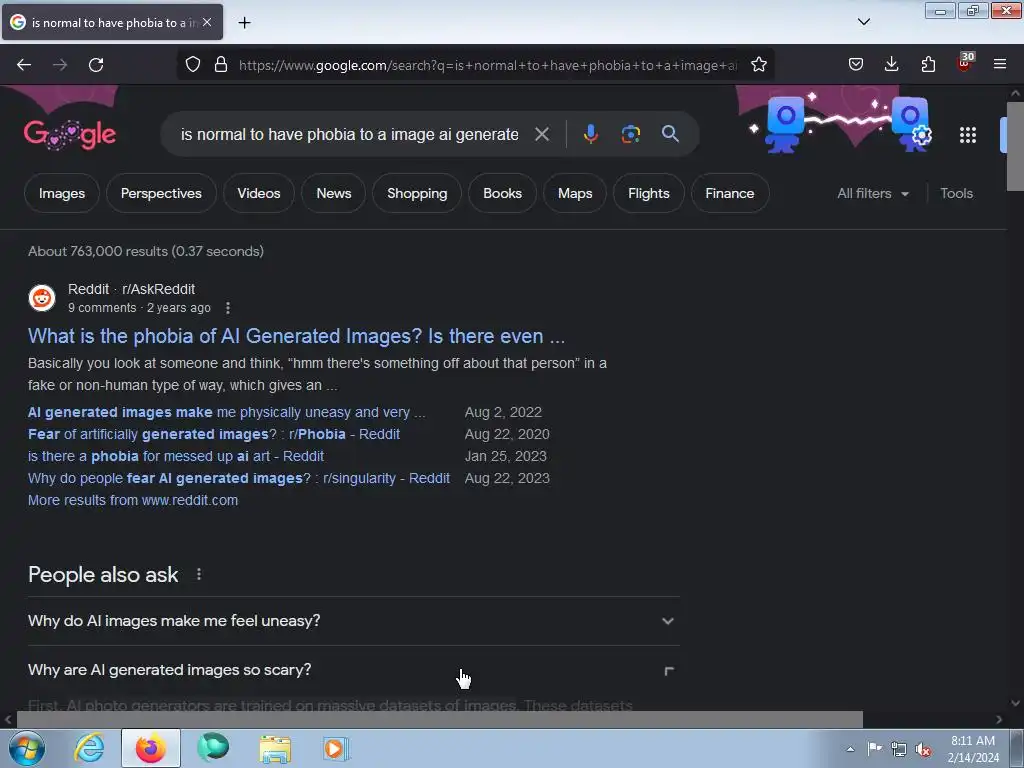
Task: Open More results from www.reddit.com
Action: [x=133, y=500]
